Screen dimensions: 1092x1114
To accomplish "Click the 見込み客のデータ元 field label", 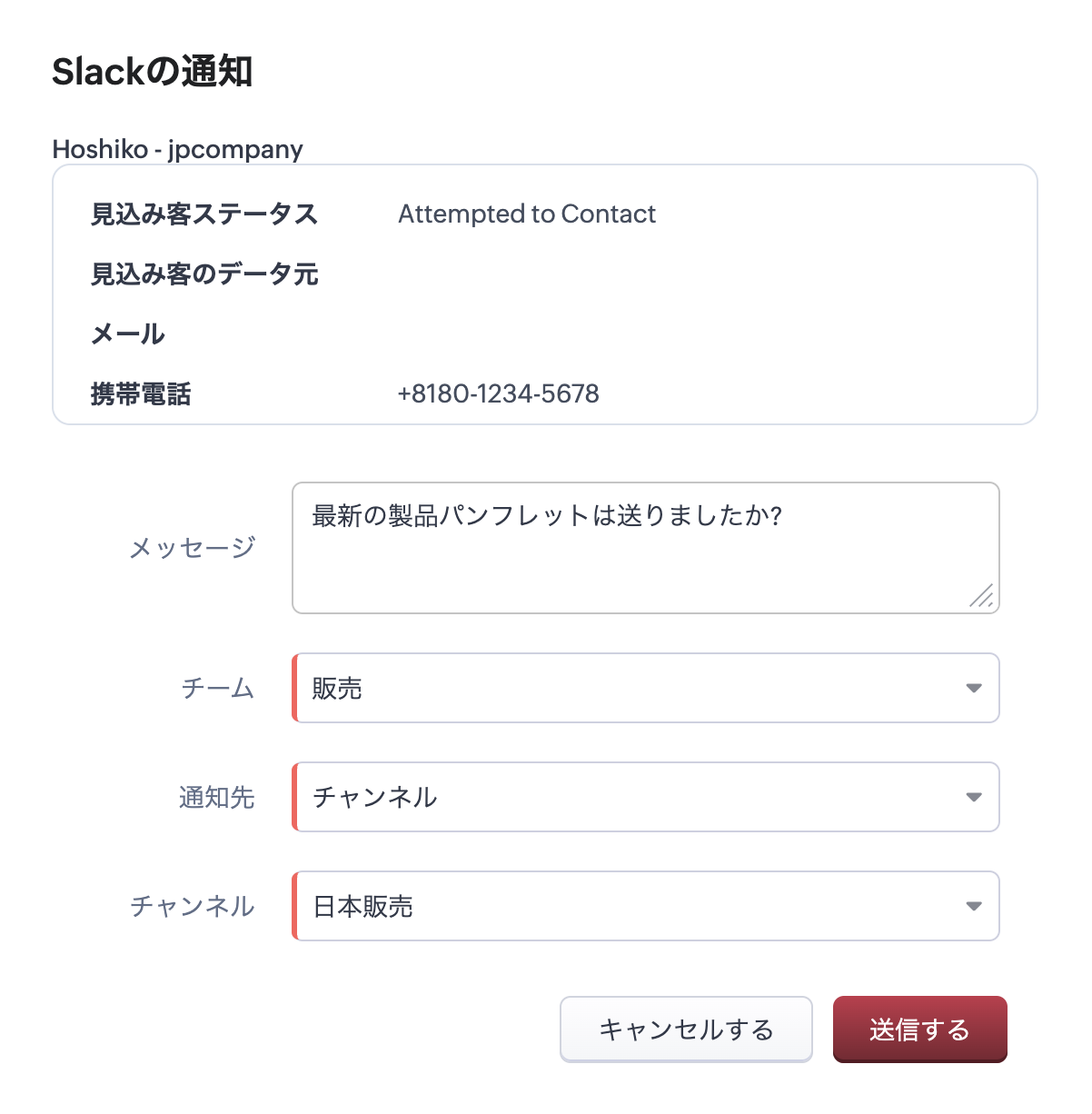I will click(x=204, y=274).
